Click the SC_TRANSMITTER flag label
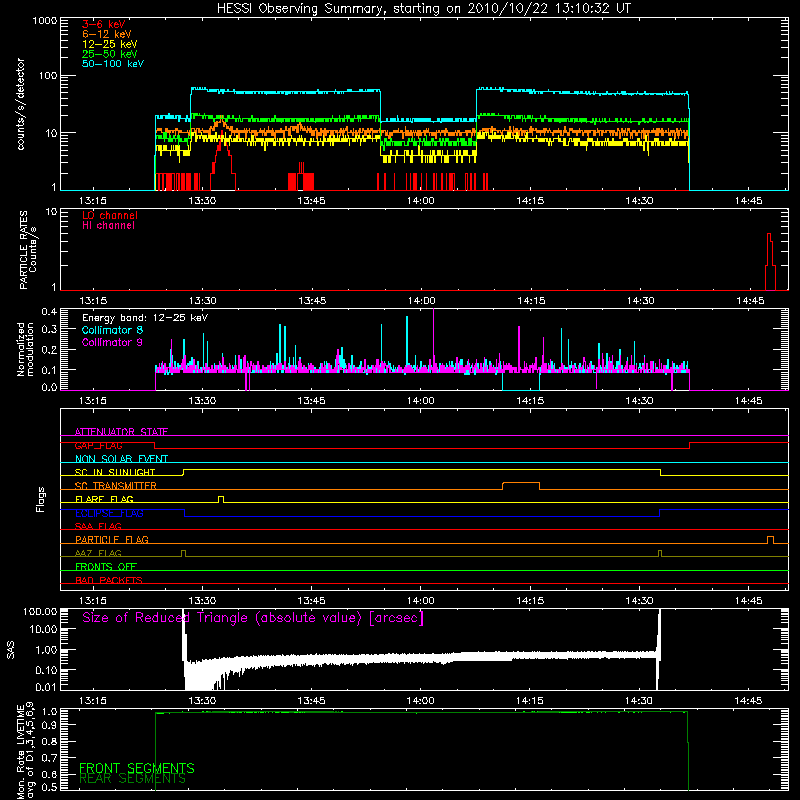The height and width of the screenshot is (800, 800). click(x=116, y=485)
